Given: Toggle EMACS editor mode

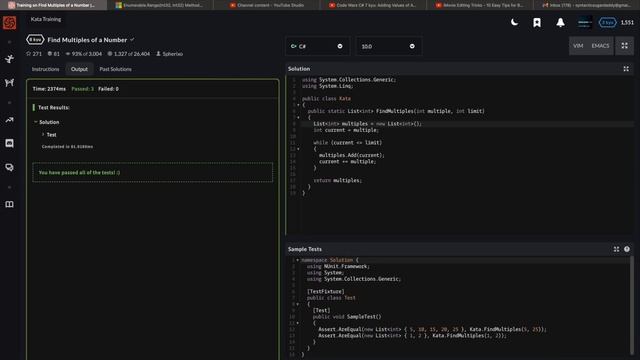Looking at the screenshot, I should point(600,46).
